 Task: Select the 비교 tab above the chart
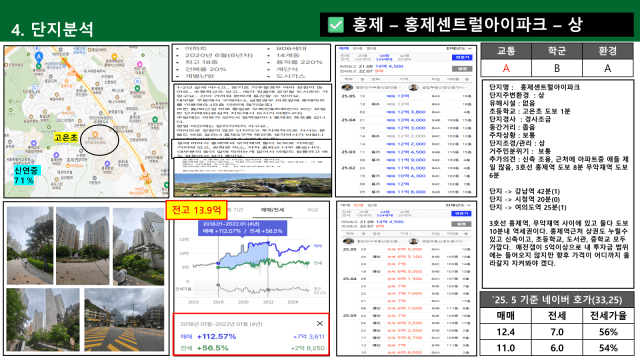pyautogui.click(x=313, y=210)
